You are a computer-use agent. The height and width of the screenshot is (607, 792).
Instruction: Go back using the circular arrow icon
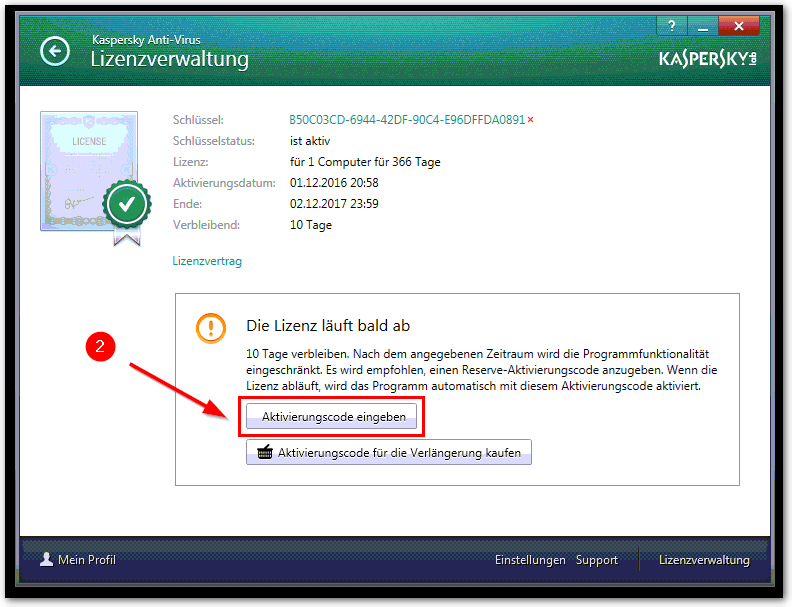tap(55, 51)
